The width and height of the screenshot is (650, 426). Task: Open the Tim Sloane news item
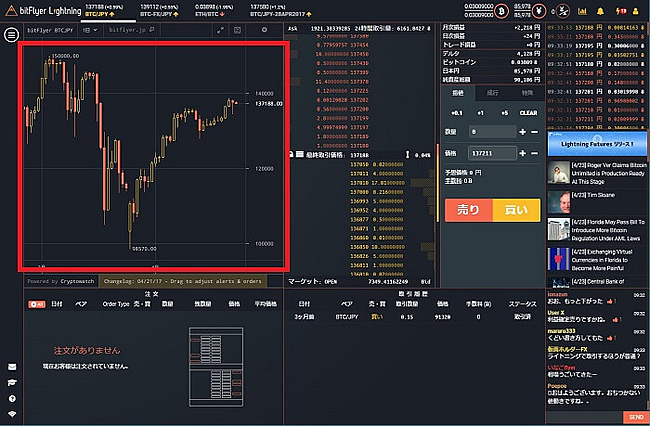tap(597, 202)
